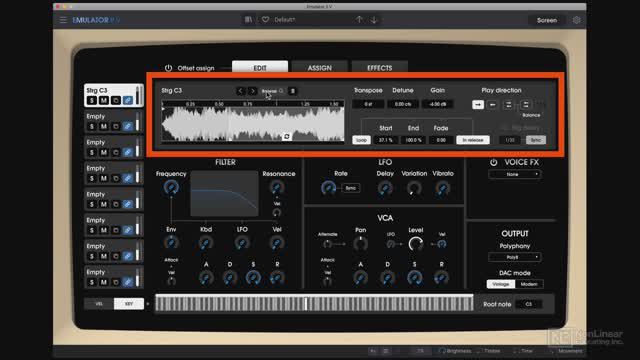Click the Gain value field
This screenshot has height=360, width=640.
[x=438, y=104]
